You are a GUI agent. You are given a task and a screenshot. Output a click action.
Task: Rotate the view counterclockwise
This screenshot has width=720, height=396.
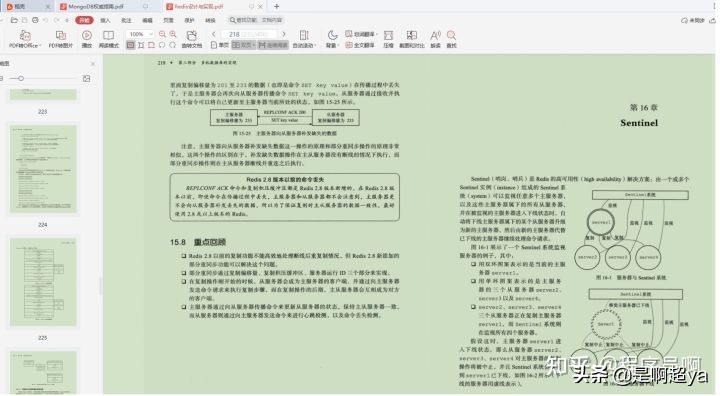pos(162,45)
